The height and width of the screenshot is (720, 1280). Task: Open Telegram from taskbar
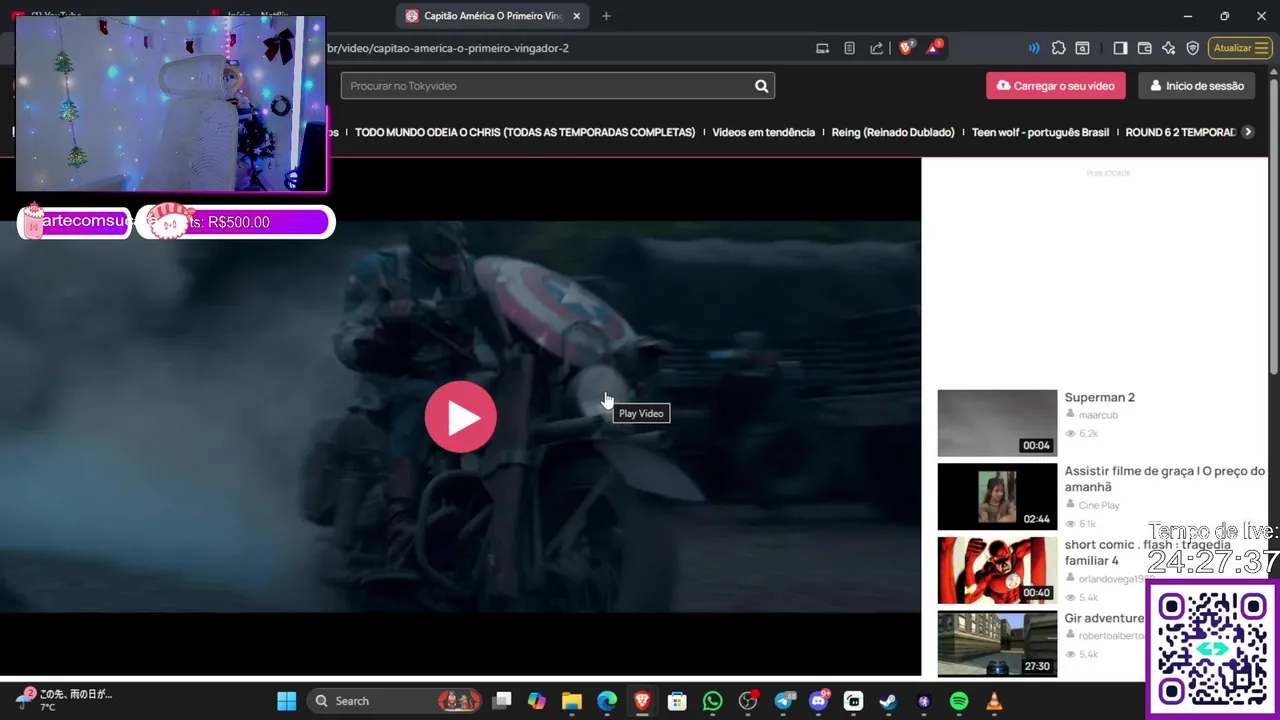click(783, 701)
